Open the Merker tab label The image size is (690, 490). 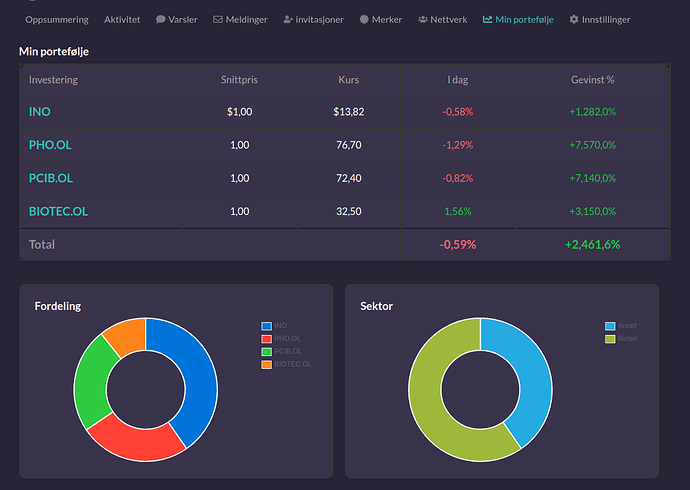pyautogui.click(x=387, y=20)
